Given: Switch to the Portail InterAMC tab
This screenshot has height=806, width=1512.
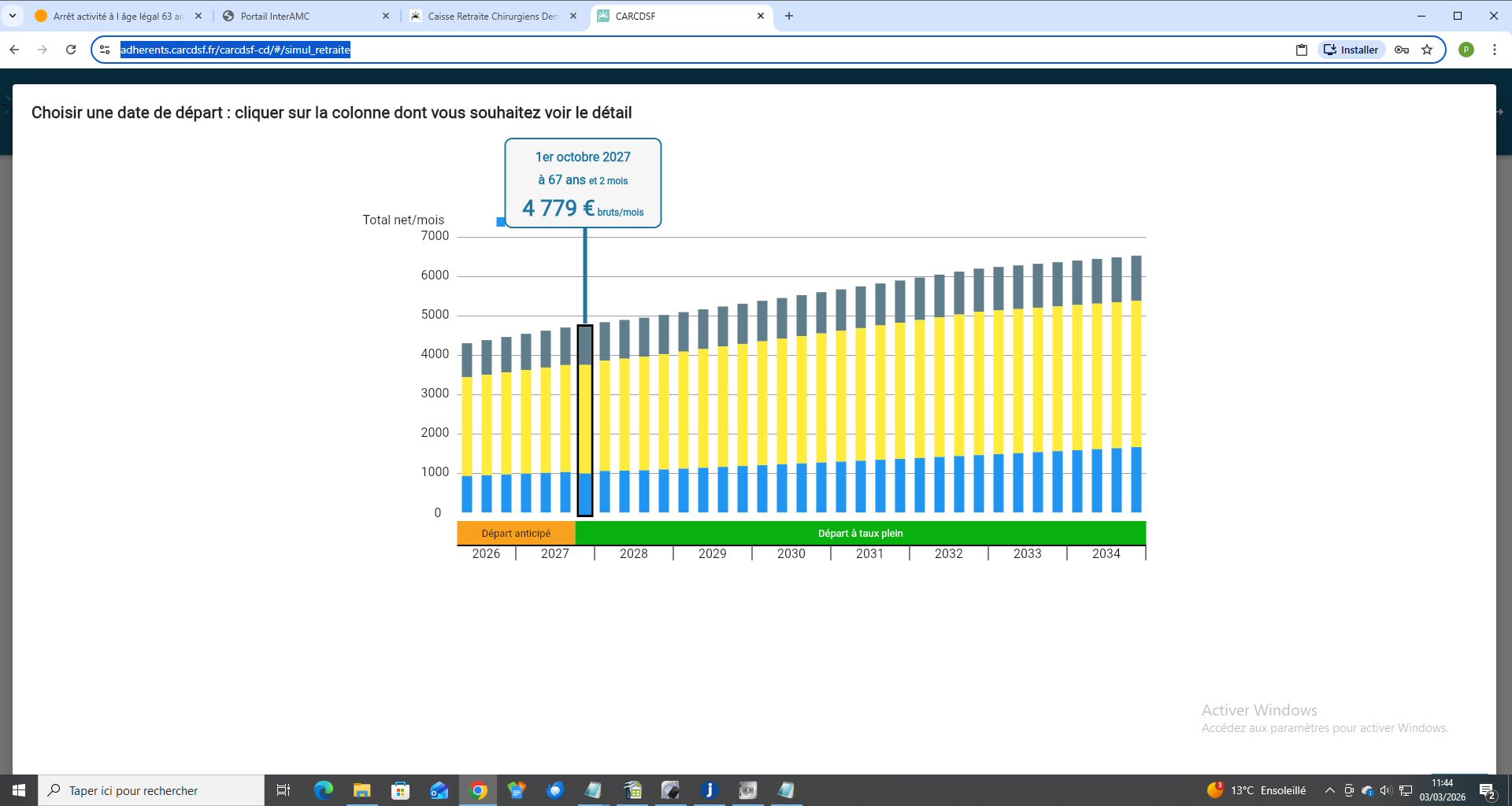Looking at the screenshot, I should click(x=276, y=16).
